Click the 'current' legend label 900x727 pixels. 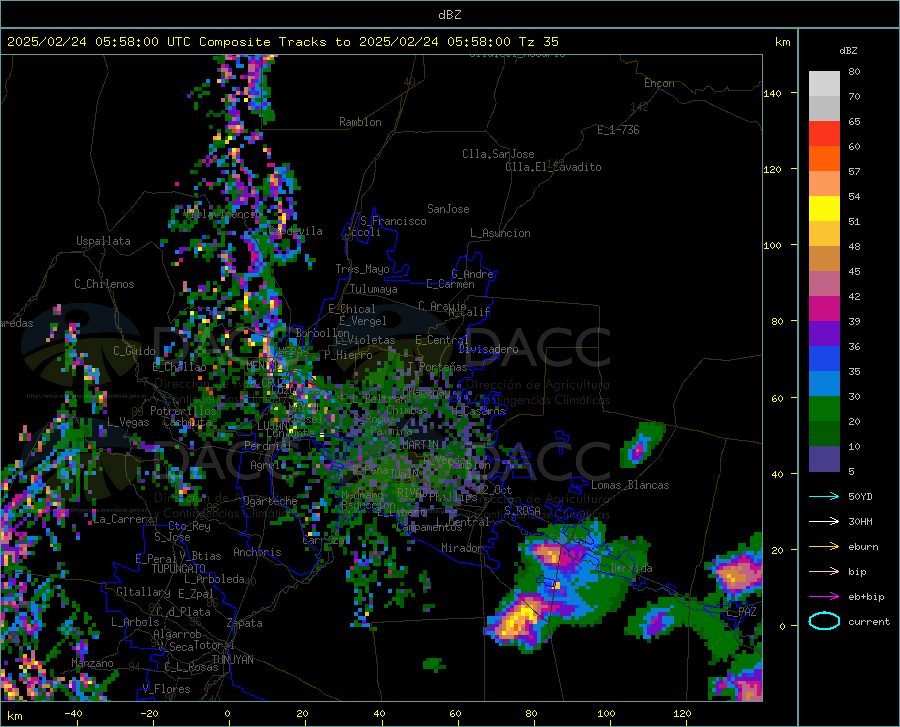(869, 621)
